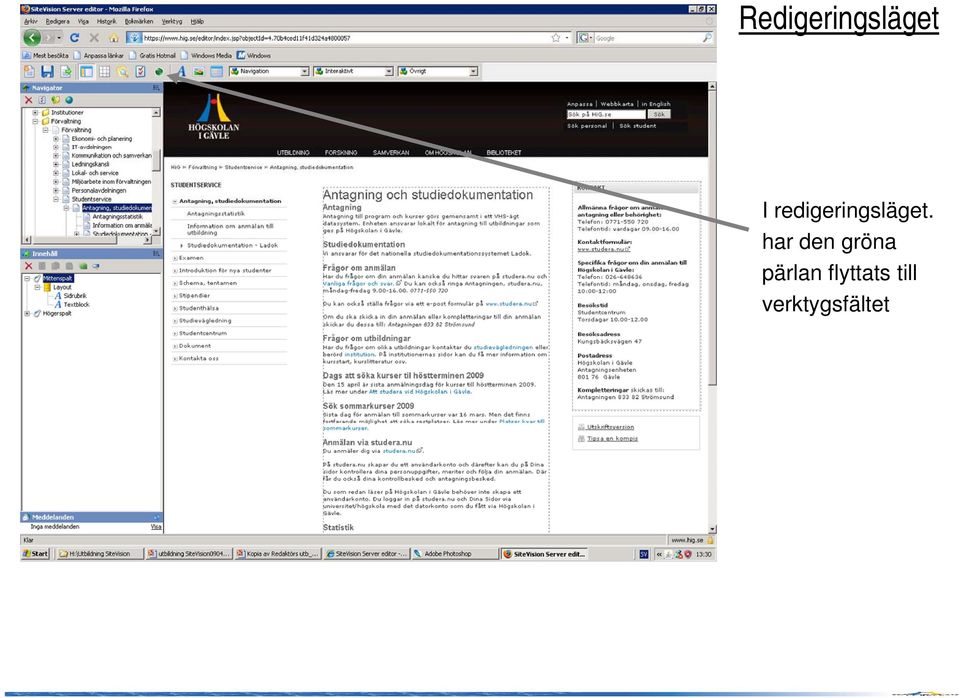The width and height of the screenshot is (960, 698).
Task: Select Textblock module in Innehåll tree
Action: pos(76,304)
